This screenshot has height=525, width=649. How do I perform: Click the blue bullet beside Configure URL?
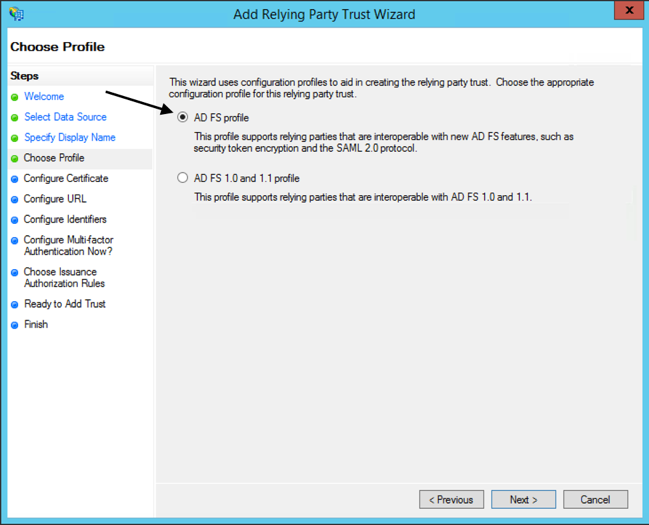(15, 200)
